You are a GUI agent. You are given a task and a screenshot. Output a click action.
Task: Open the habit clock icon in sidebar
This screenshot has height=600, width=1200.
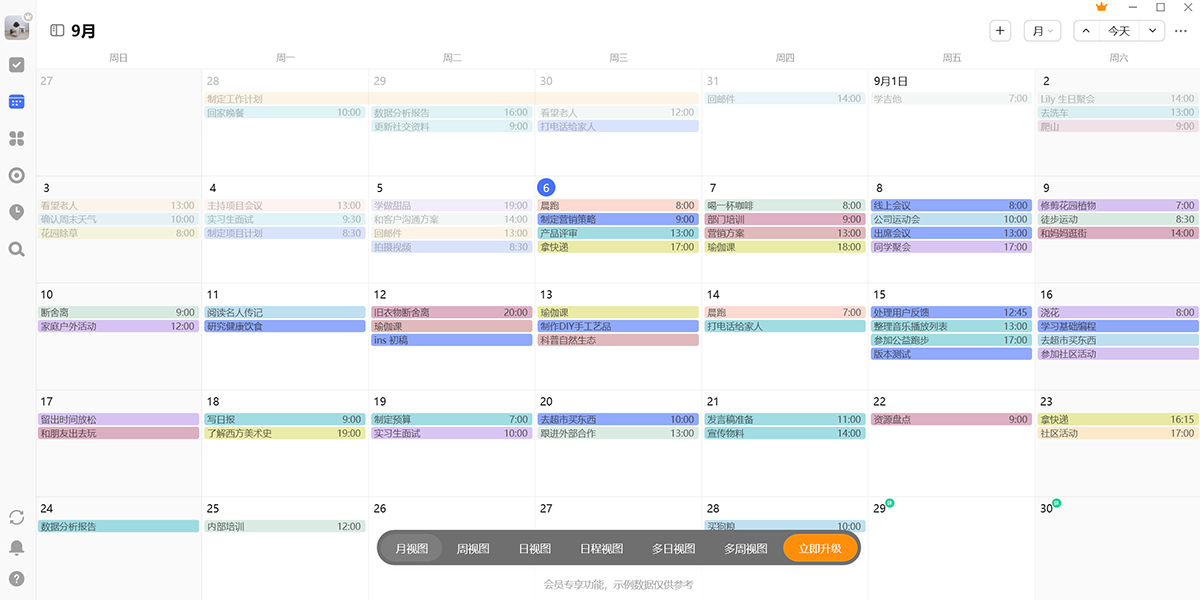click(16, 212)
